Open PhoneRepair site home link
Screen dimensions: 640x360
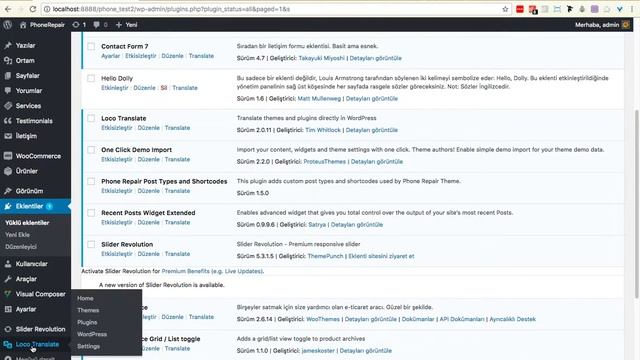tap(42, 25)
